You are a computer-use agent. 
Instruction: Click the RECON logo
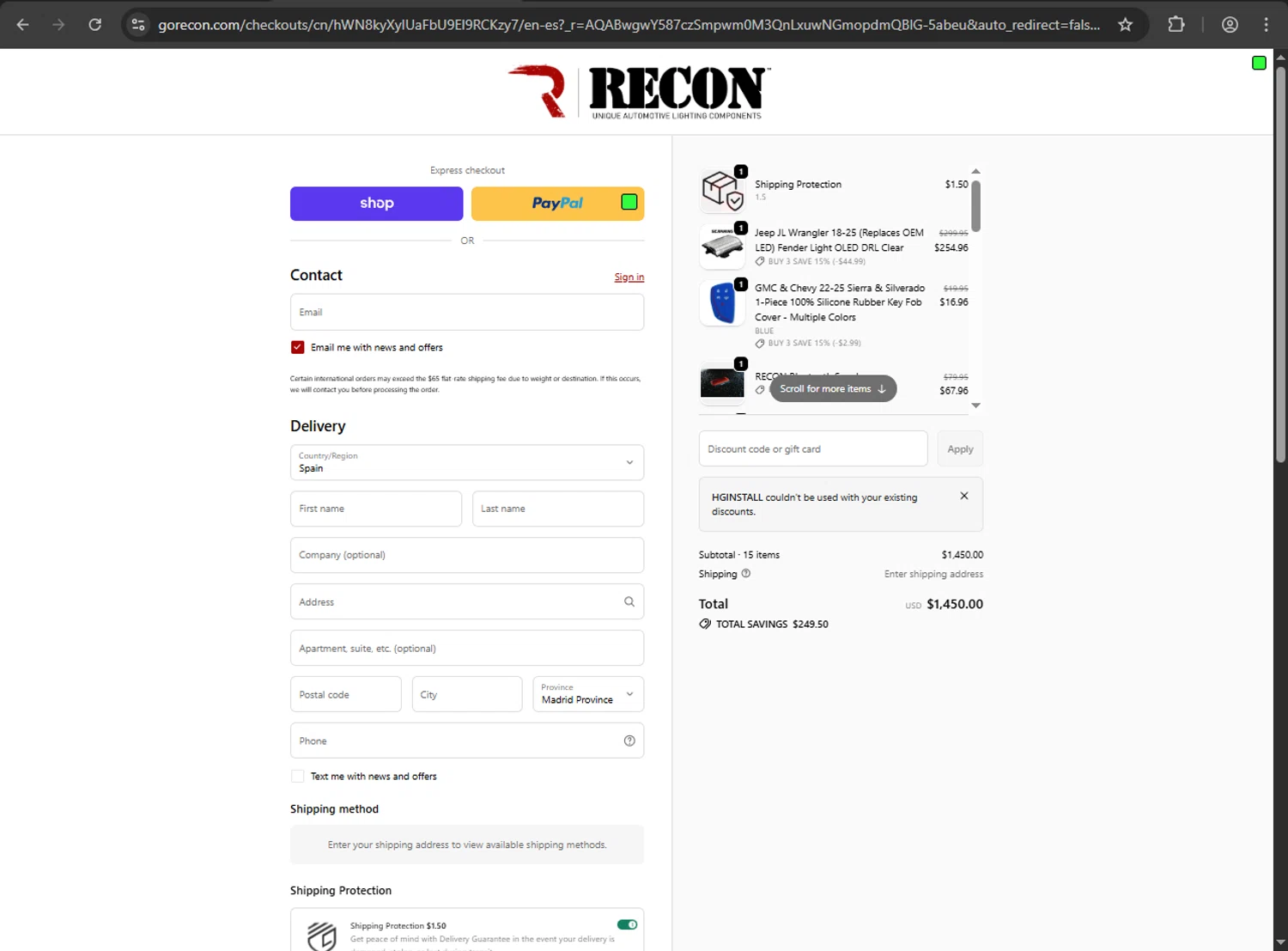click(x=639, y=92)
